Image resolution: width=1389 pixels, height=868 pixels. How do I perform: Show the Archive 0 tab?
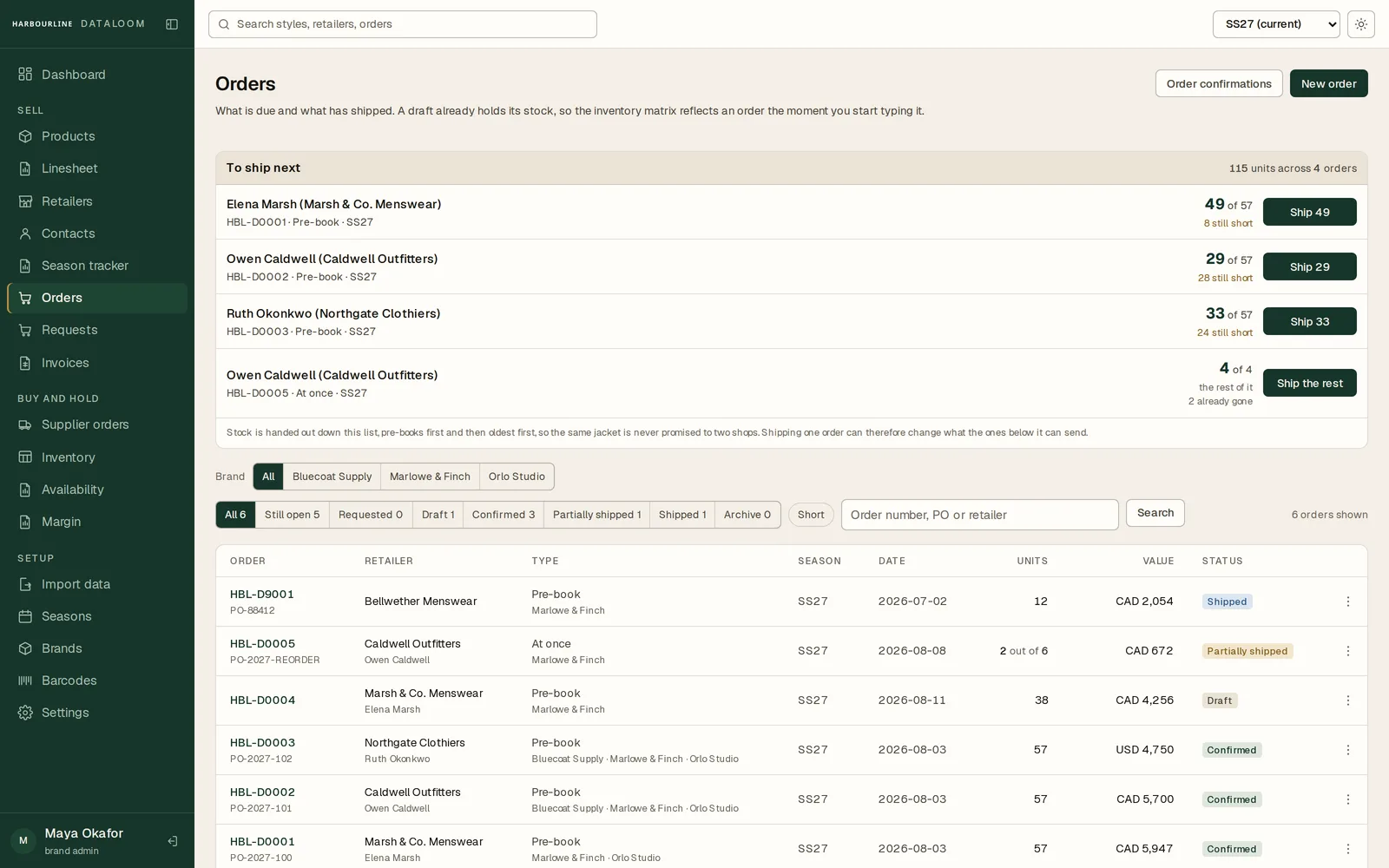pyautogui.click(x=747, y=515)
